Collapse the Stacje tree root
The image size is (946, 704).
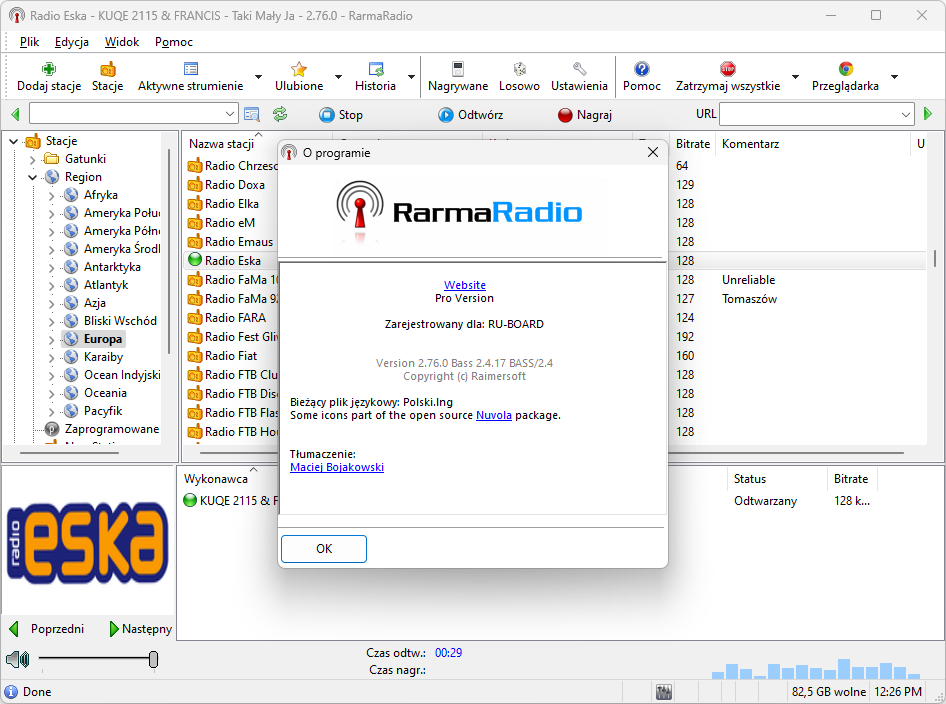click(x=13, y=141)
